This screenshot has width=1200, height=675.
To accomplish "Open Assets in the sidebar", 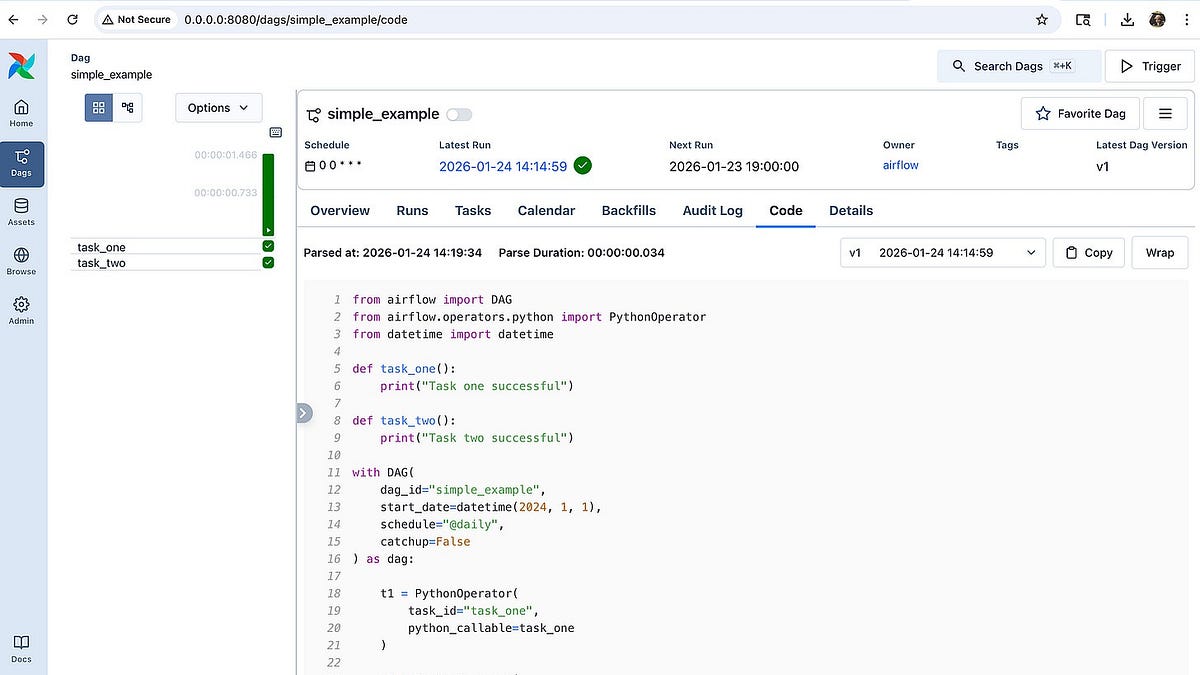I will pyautogui.click(x=21, y=212).
